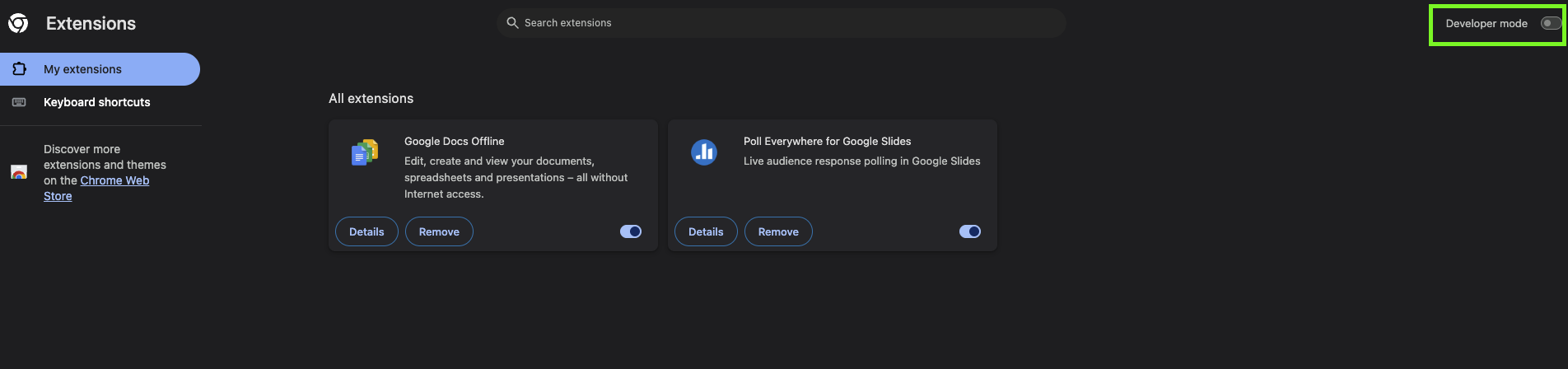Open Details for Poll Everywhere
The width and height of the screenshot is (1568, 369).
[706, 231]
